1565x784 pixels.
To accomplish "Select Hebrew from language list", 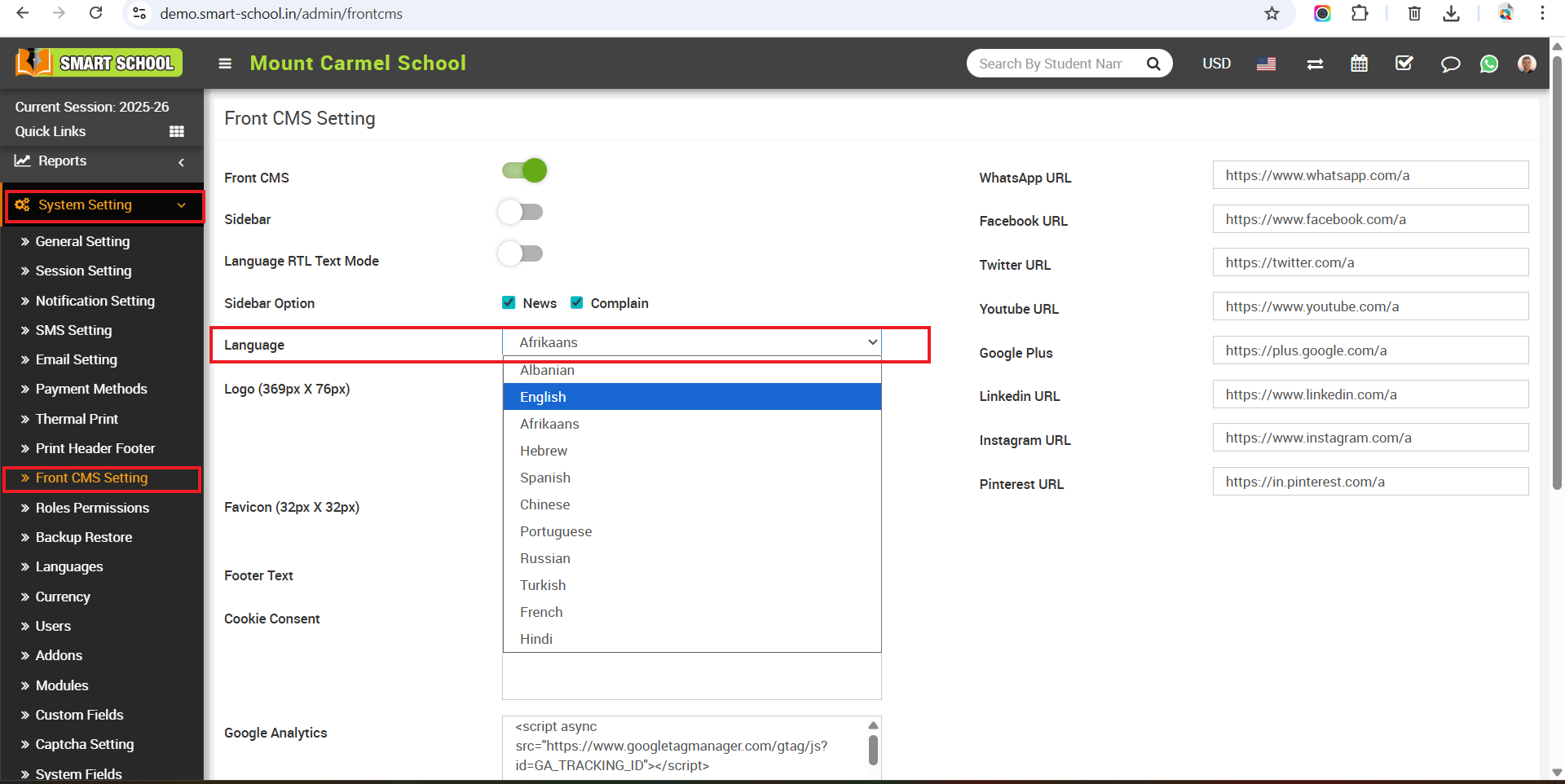I will tap(692, 451).
